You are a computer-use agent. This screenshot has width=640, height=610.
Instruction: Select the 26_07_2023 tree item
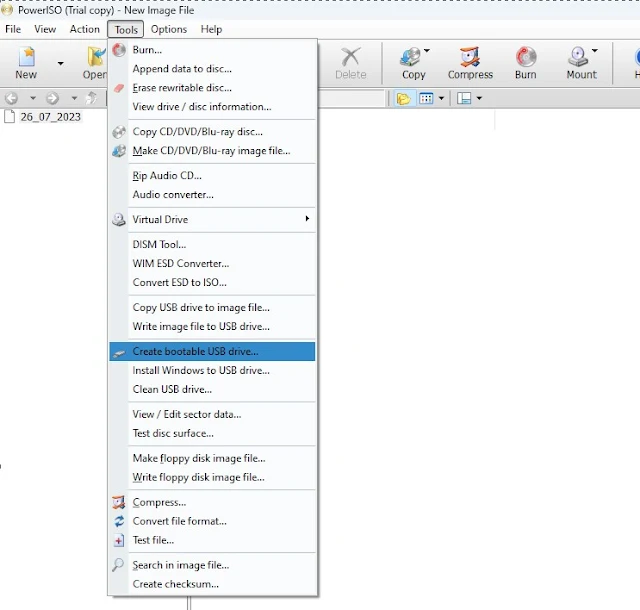pos(50,116)
